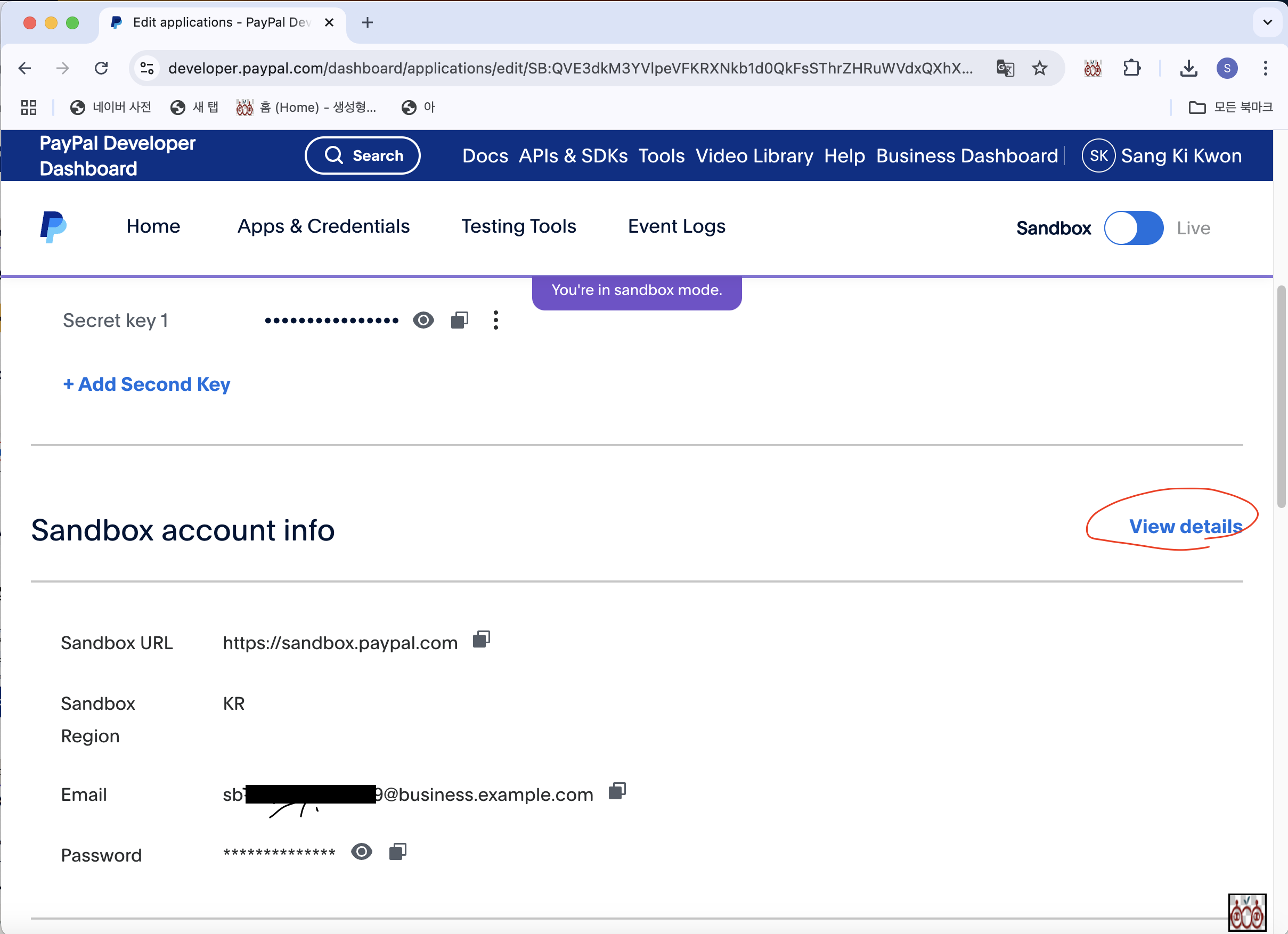The height and width of the screenshot is (934, 1288).
Task: Reveal Secret key 1 with eye icon
Action: click(x=423, y=320)
